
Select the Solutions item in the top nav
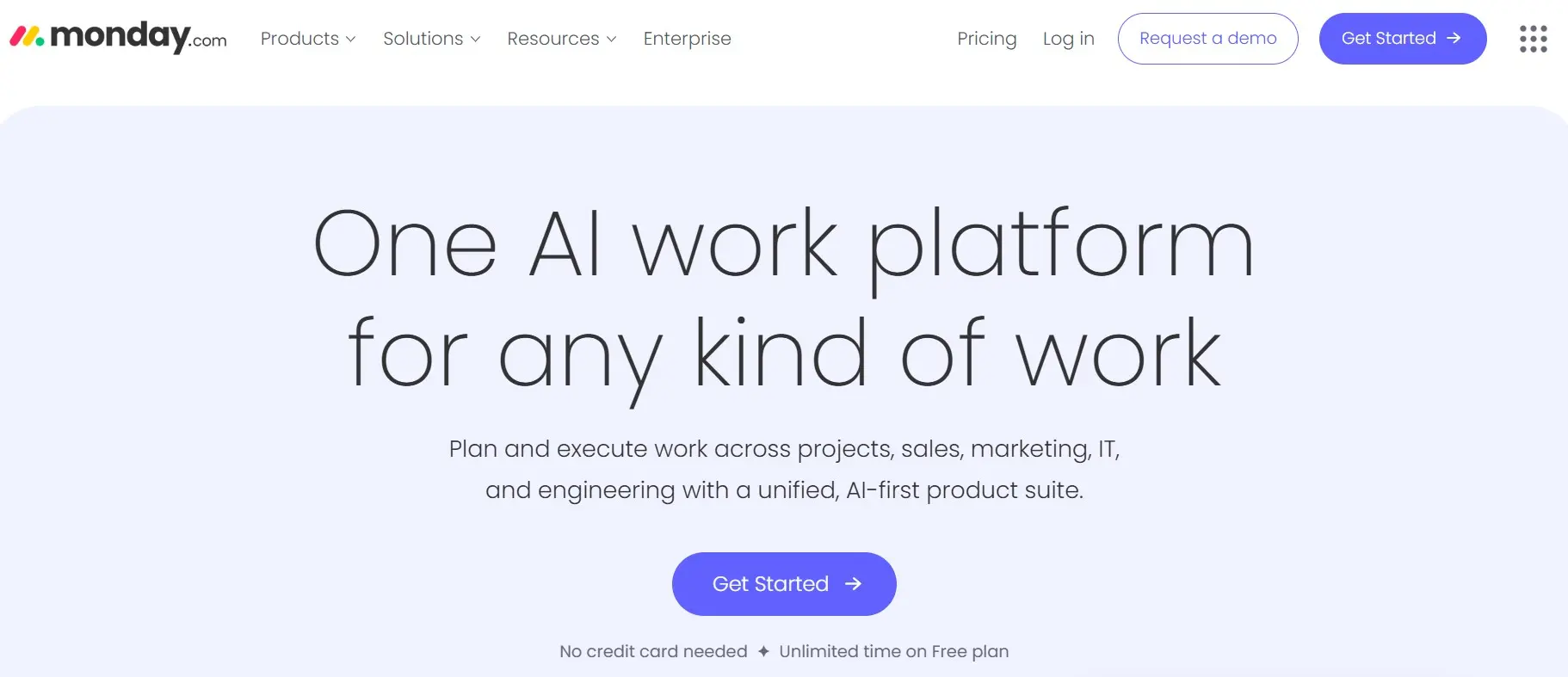click(423, 39)
